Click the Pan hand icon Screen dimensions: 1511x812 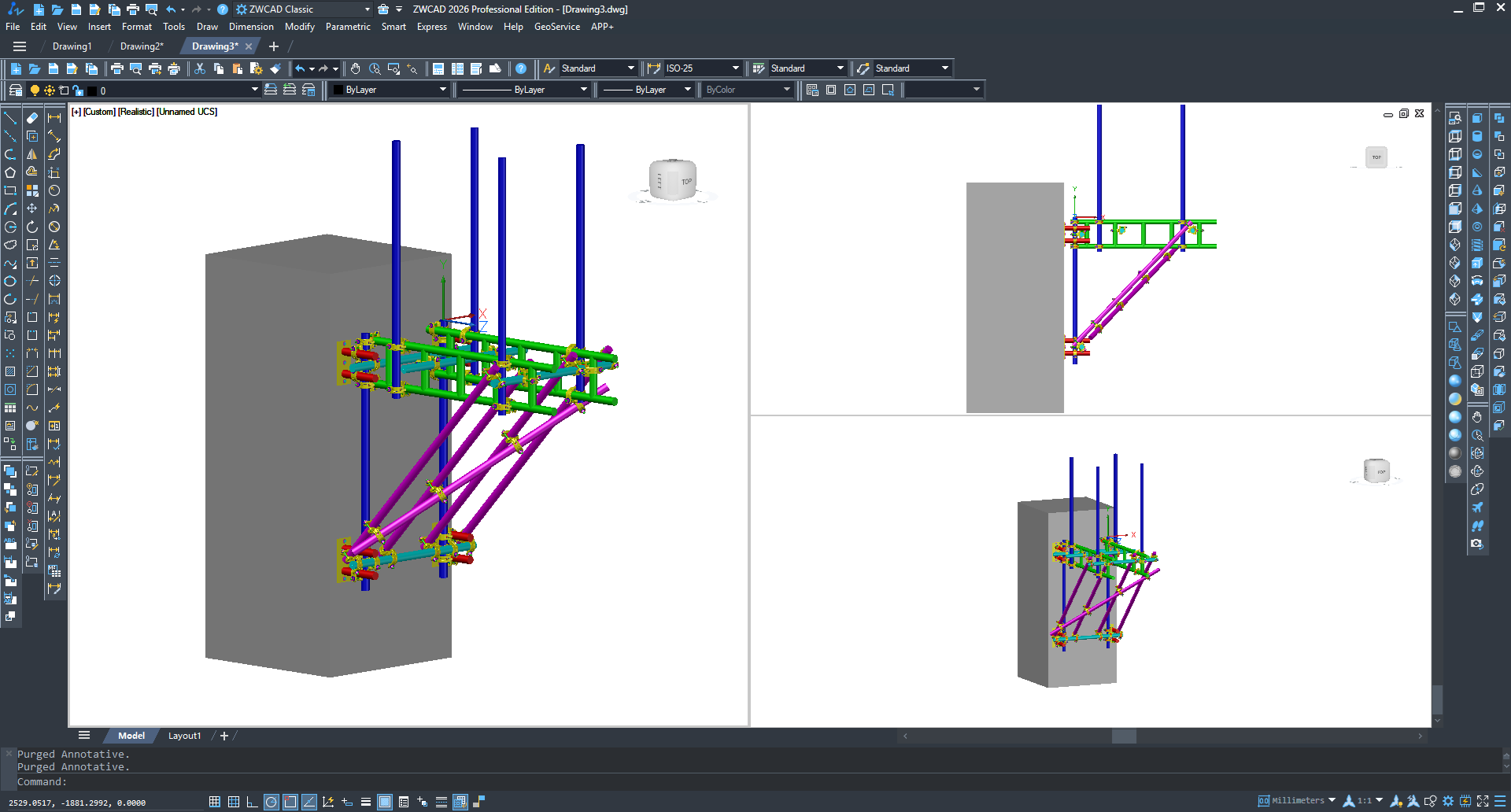(x=356, y=68)
